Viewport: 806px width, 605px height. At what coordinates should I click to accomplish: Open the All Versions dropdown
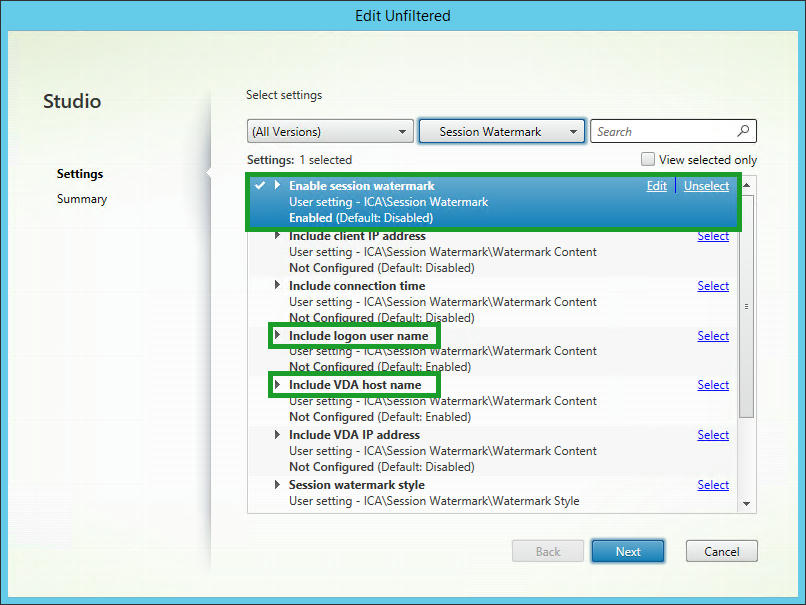tap(330, 131)
